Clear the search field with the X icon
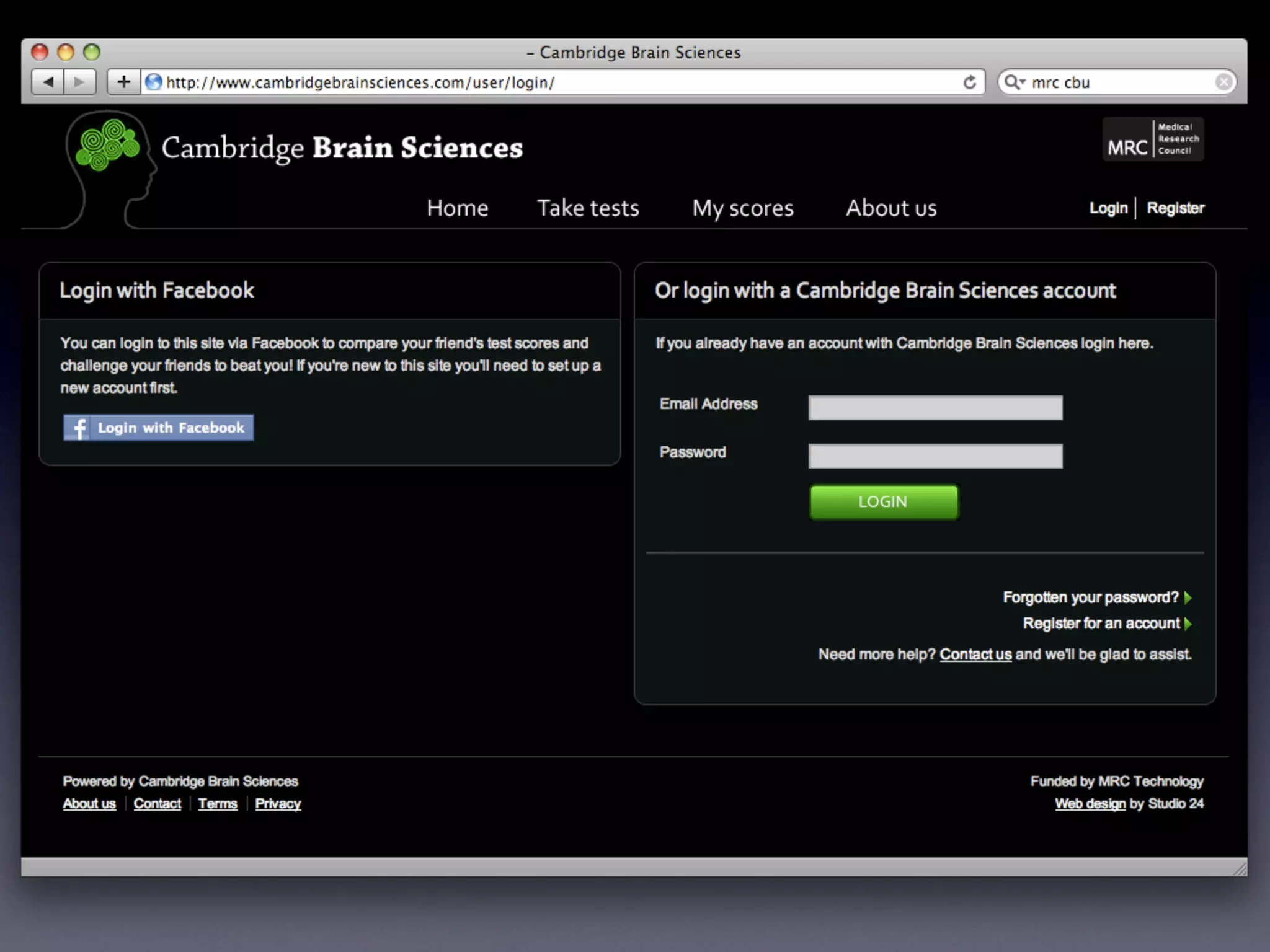Image resolution: width=1270 pixels, height=952 pixels. pos(1223,82)
